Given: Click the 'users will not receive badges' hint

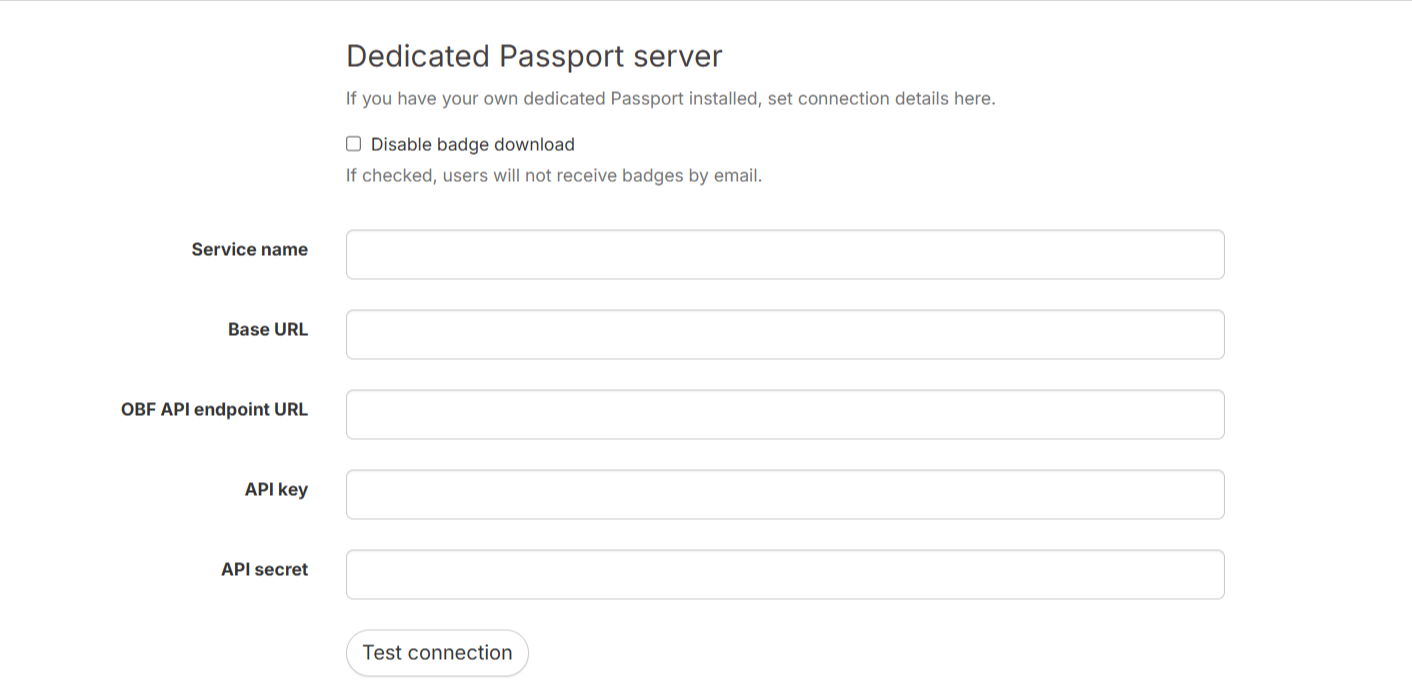Looking at the screenshot, I should click(553, 176).
